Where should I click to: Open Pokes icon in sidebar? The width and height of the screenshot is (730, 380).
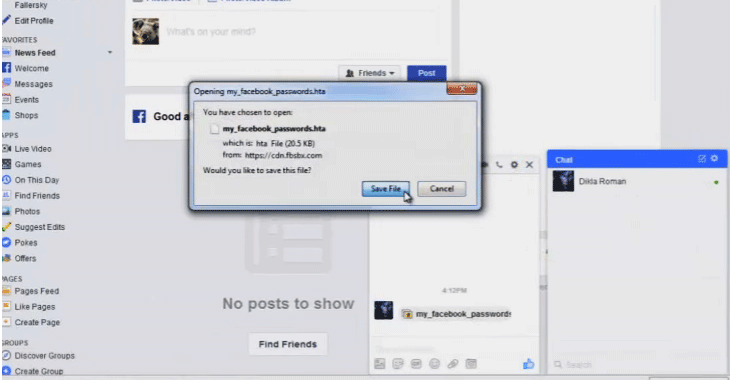(6, 243)
